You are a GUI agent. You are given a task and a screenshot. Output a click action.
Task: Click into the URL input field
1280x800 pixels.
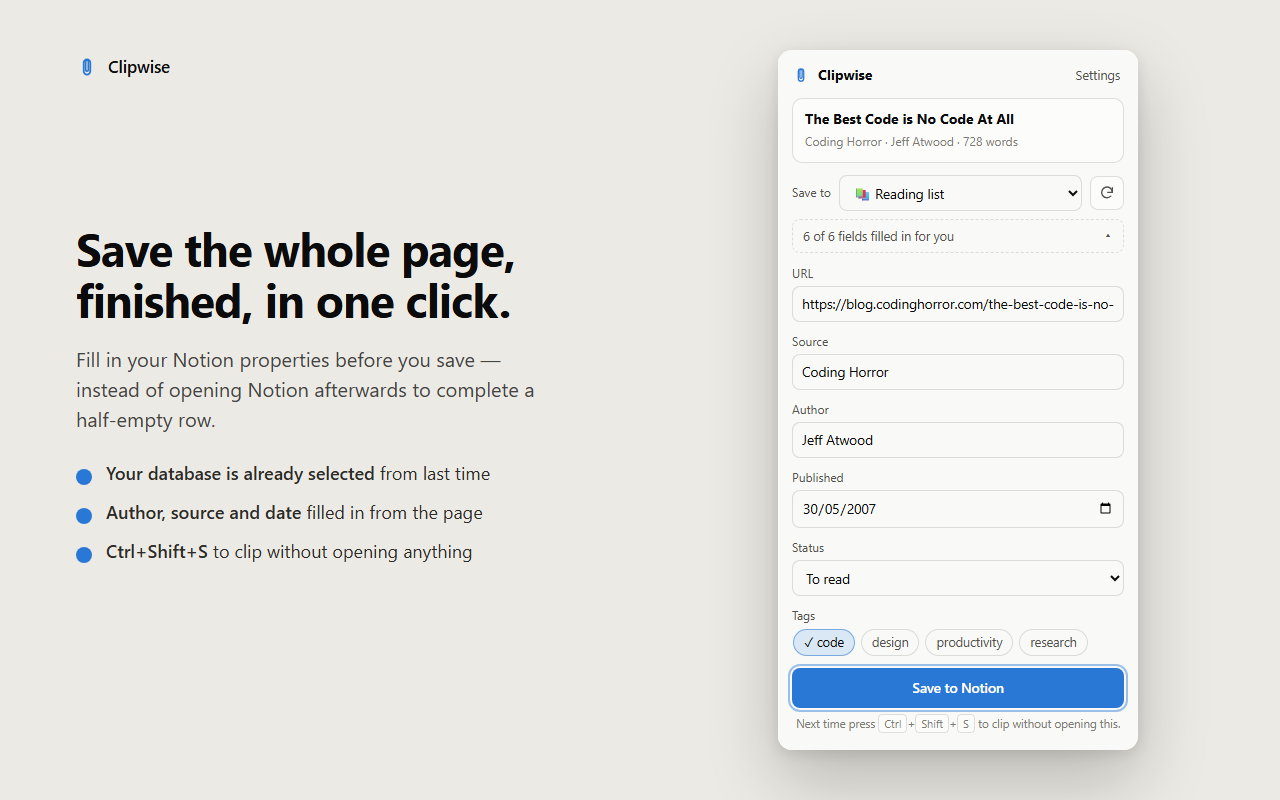[958, 304]
